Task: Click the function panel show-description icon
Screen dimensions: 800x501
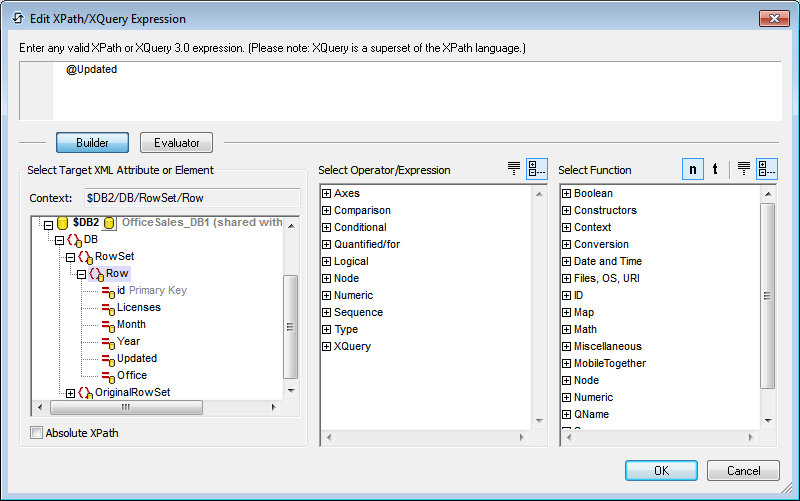Action: tap(744, 169)
